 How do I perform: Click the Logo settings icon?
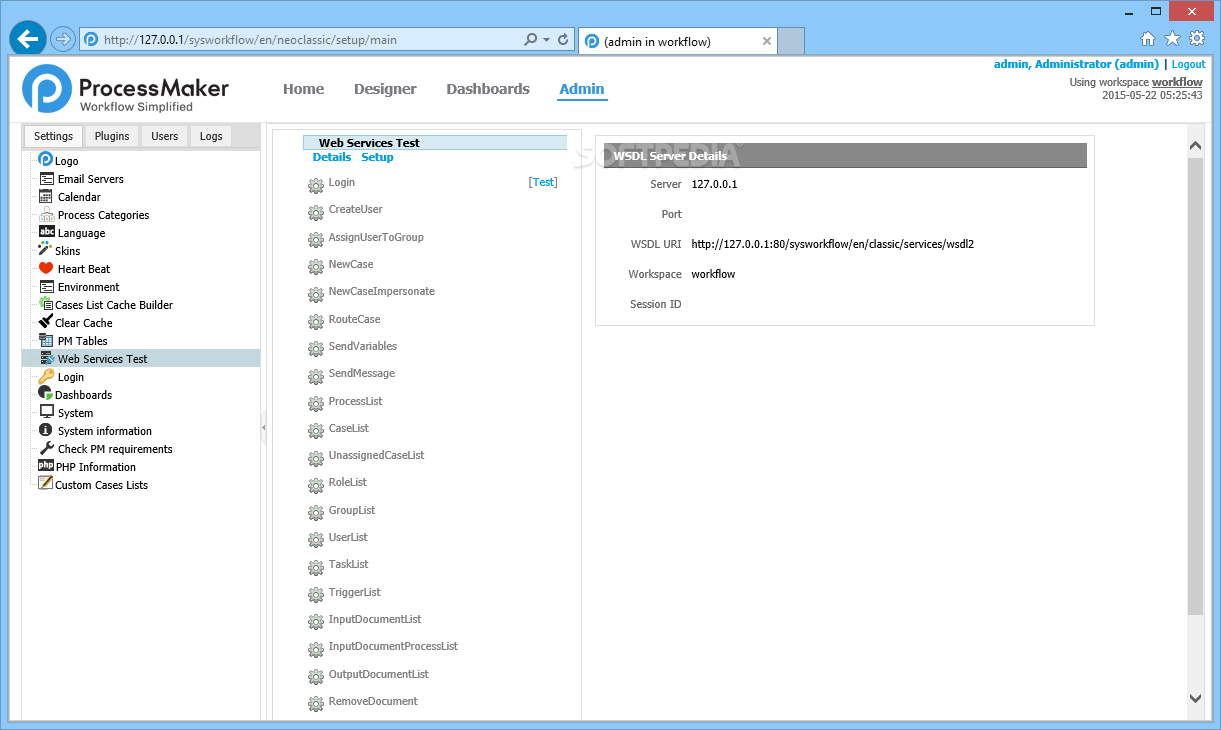[x=45, y=160]
